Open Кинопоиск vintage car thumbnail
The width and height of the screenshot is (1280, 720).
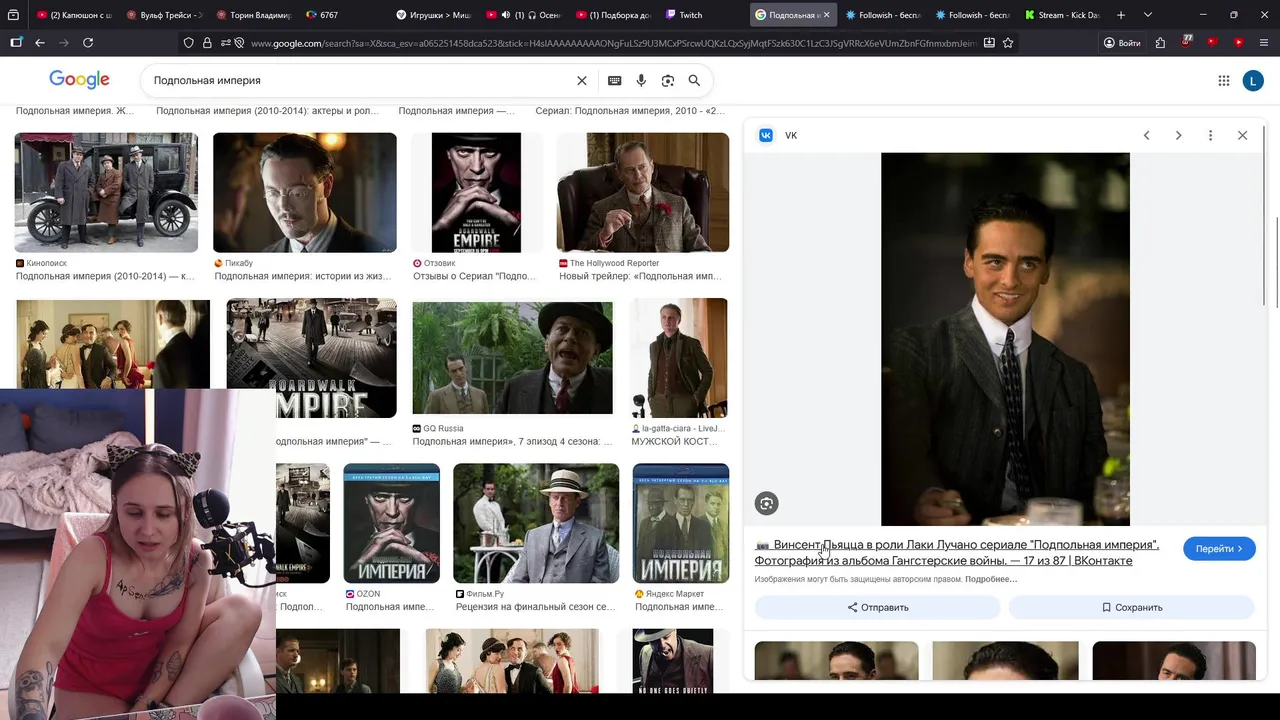(x=106, y=192)
